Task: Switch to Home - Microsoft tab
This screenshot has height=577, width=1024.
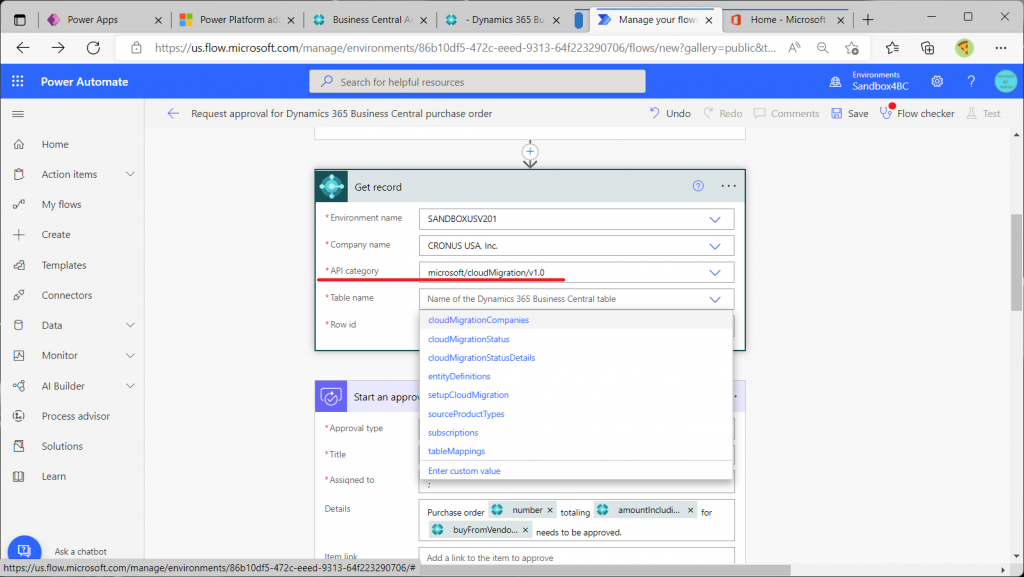Action: click(x=786, y=20)
